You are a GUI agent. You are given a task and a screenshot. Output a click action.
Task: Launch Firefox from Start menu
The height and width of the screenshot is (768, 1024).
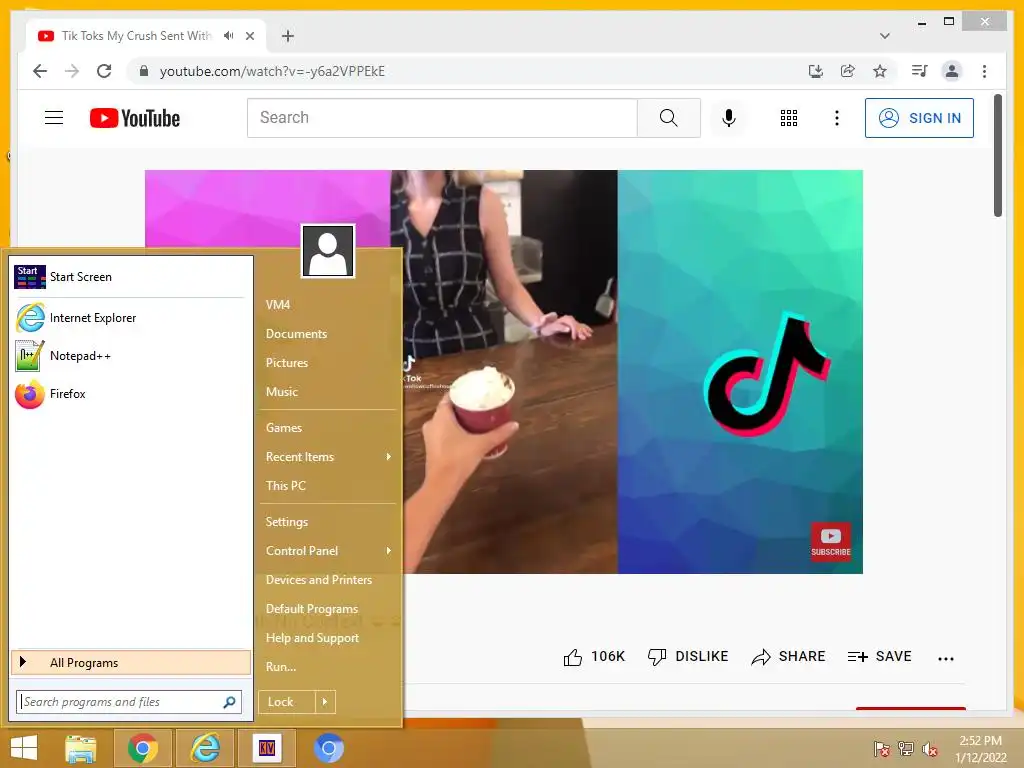(131, 394)
